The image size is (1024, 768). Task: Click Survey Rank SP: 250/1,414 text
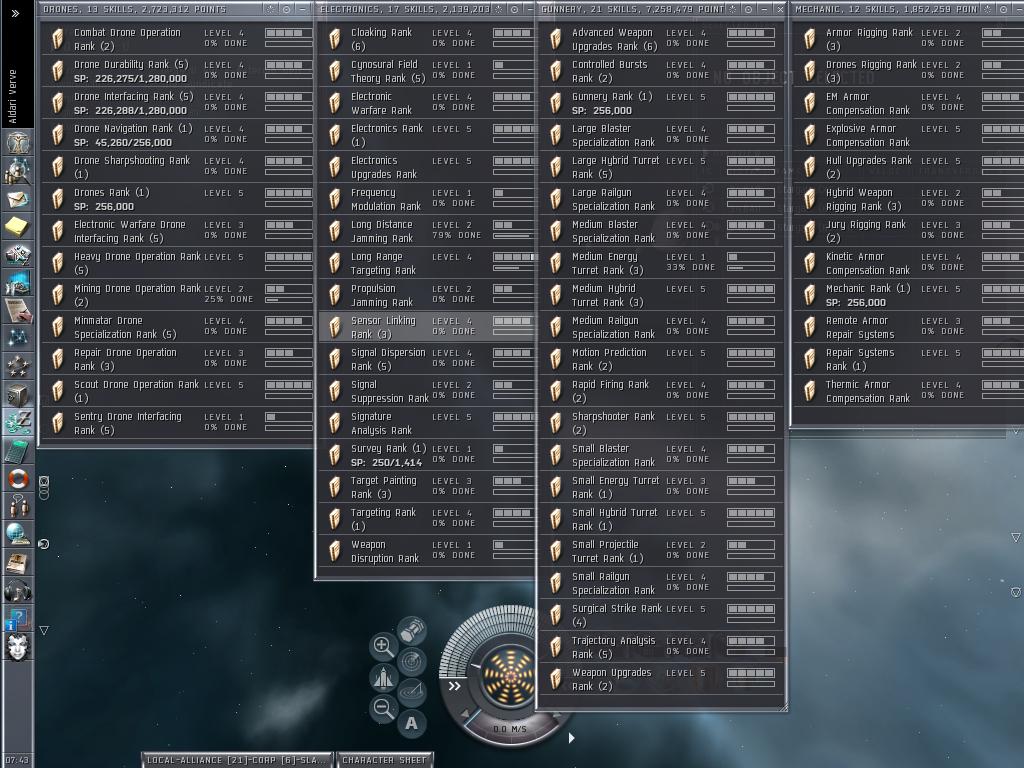click(386, 462)
